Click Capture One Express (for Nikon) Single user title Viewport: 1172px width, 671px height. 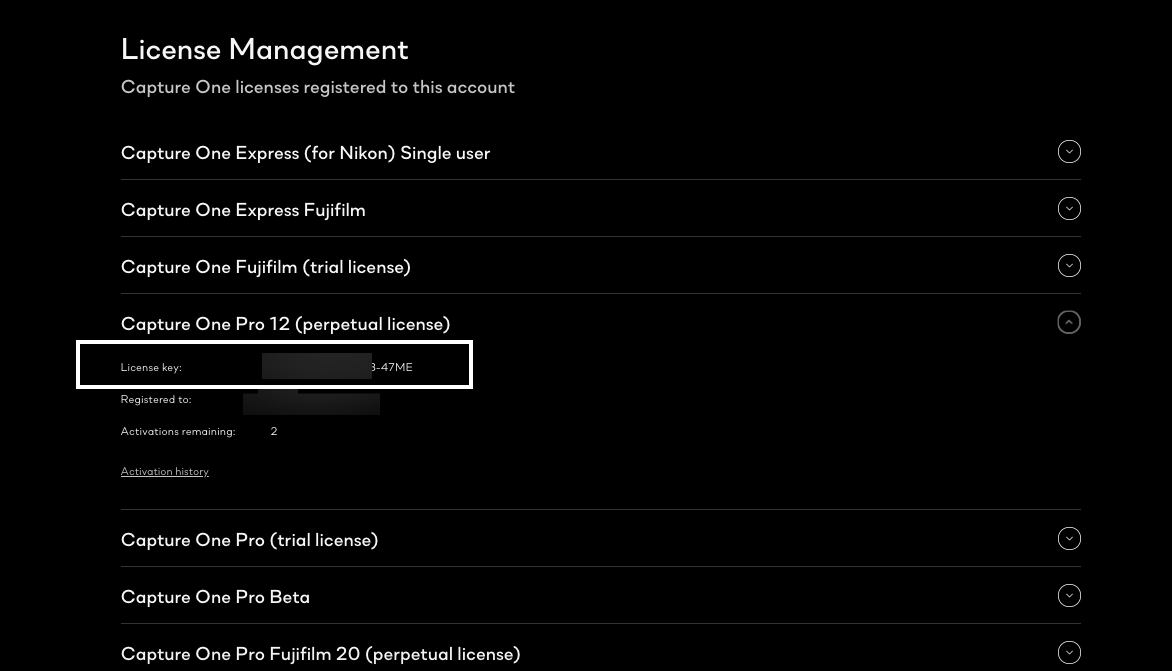click(x=305, y=153)
